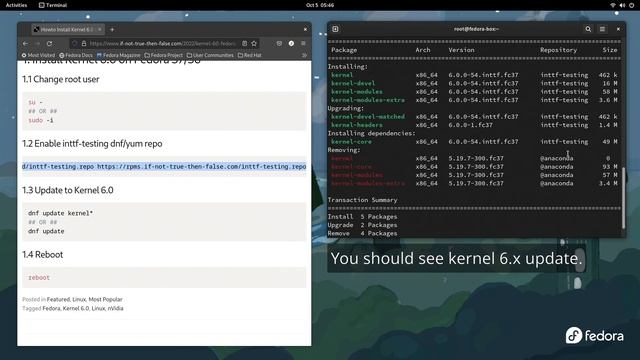Click the '1.4 Reboot' heading
Viewport: 640px width, 360px height.
(x=43, y=255)
